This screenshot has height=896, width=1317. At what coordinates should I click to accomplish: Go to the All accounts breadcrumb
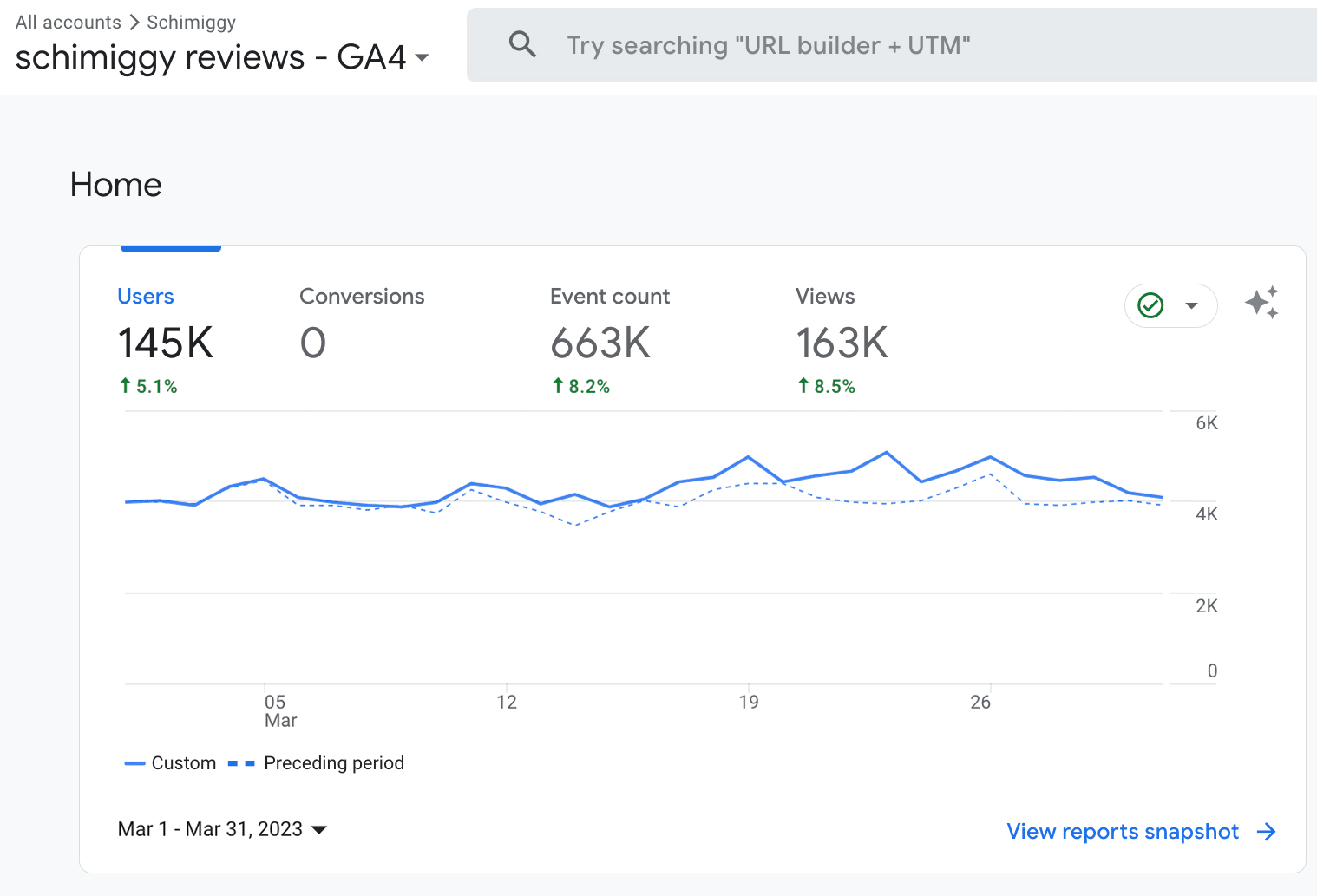(69, 23)
